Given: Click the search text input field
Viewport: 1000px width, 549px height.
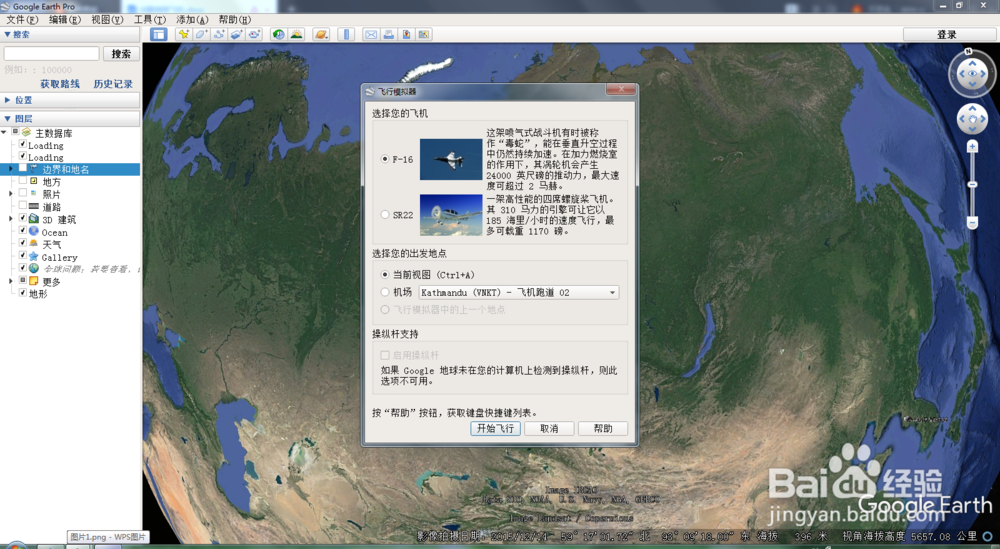Looking at the screenshot, I should pos(52,54).
